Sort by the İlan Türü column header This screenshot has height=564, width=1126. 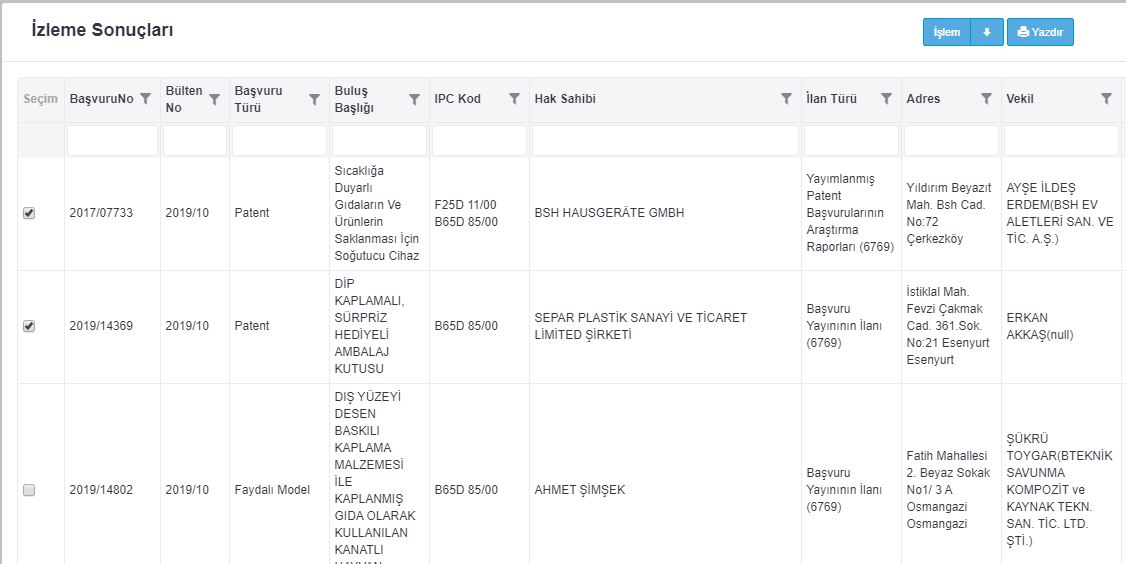832,99
